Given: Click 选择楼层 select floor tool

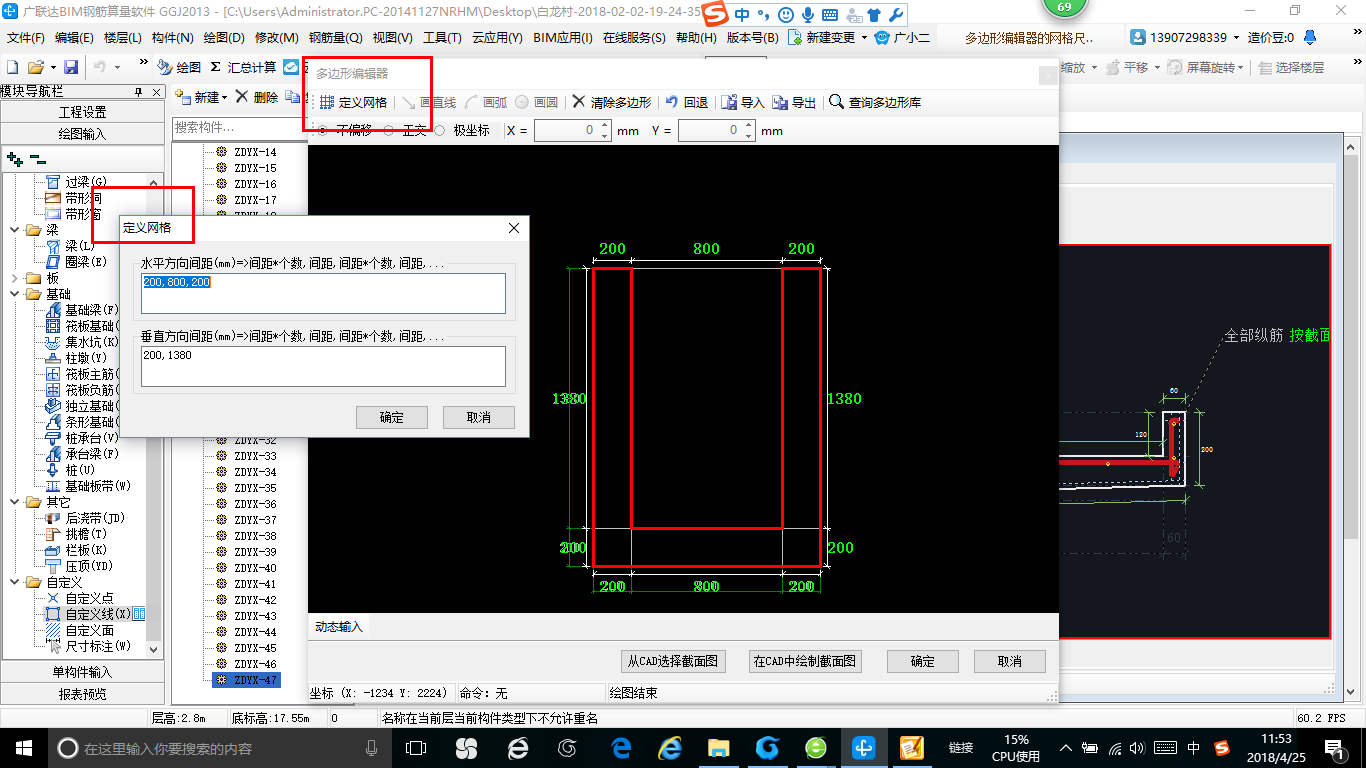Looking at the screenshot, I should tap(1292, 67).
